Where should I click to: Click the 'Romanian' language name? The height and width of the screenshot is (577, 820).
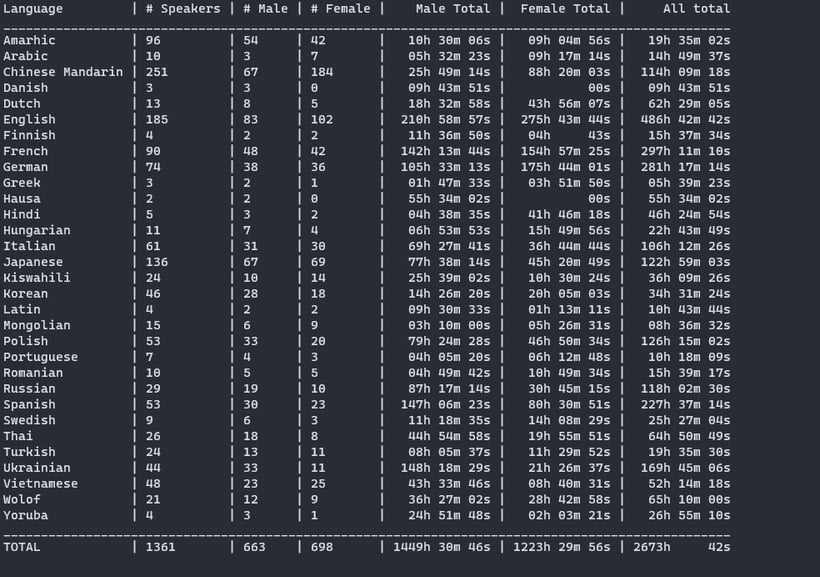(x=33, y=373)
